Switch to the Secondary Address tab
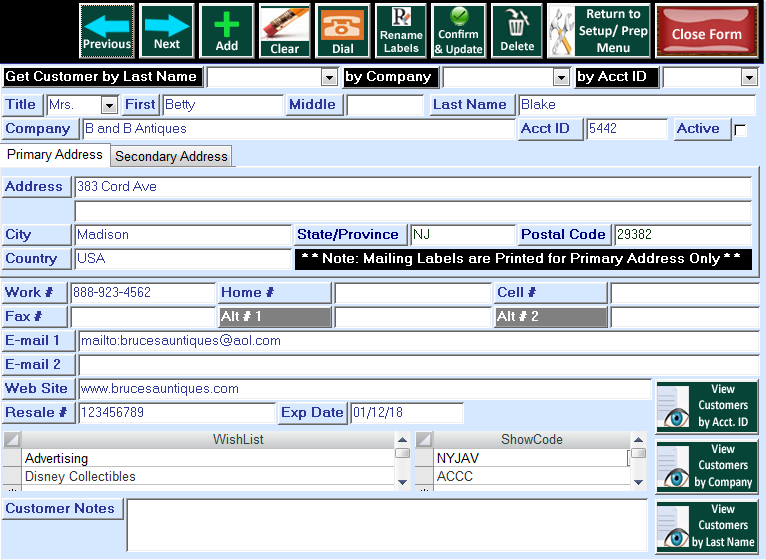 171,156
